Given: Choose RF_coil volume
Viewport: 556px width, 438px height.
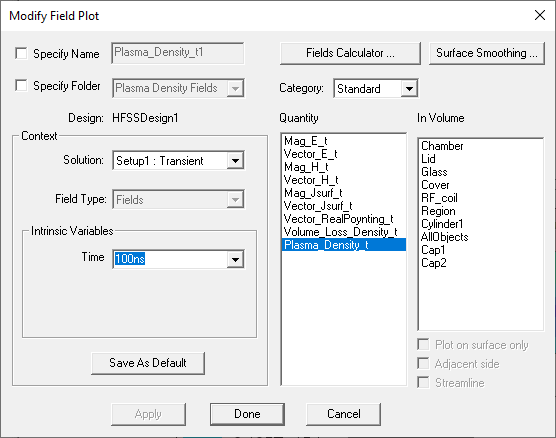Looking at the screenshot, I should point(480,198).
